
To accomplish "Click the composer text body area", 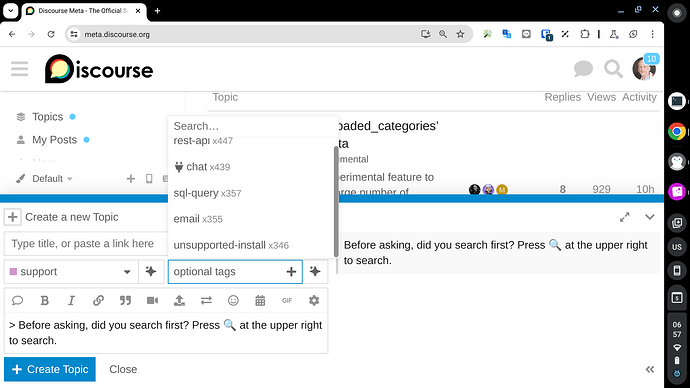I will coord(166,333).
